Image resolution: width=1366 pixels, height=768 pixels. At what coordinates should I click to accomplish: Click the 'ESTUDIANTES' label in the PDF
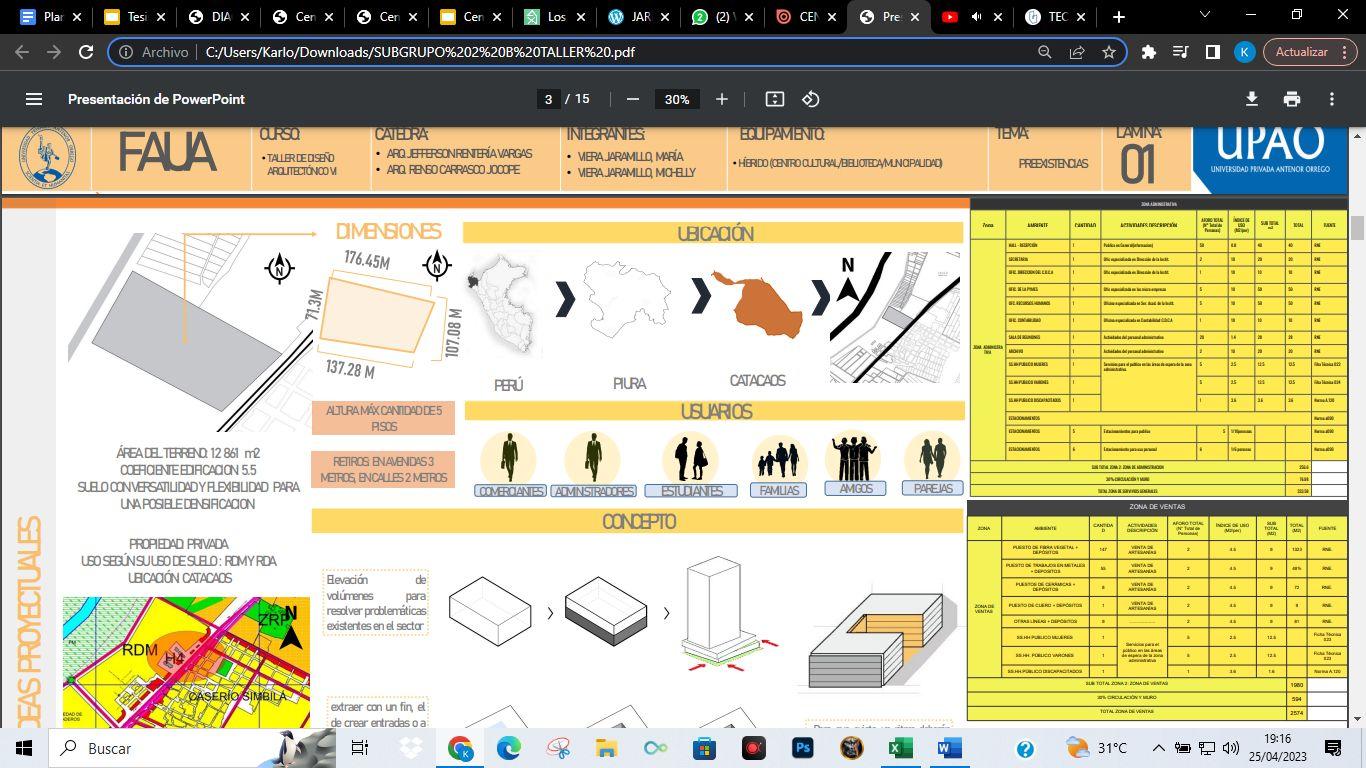pyautogui.click(x=691, y=491)
